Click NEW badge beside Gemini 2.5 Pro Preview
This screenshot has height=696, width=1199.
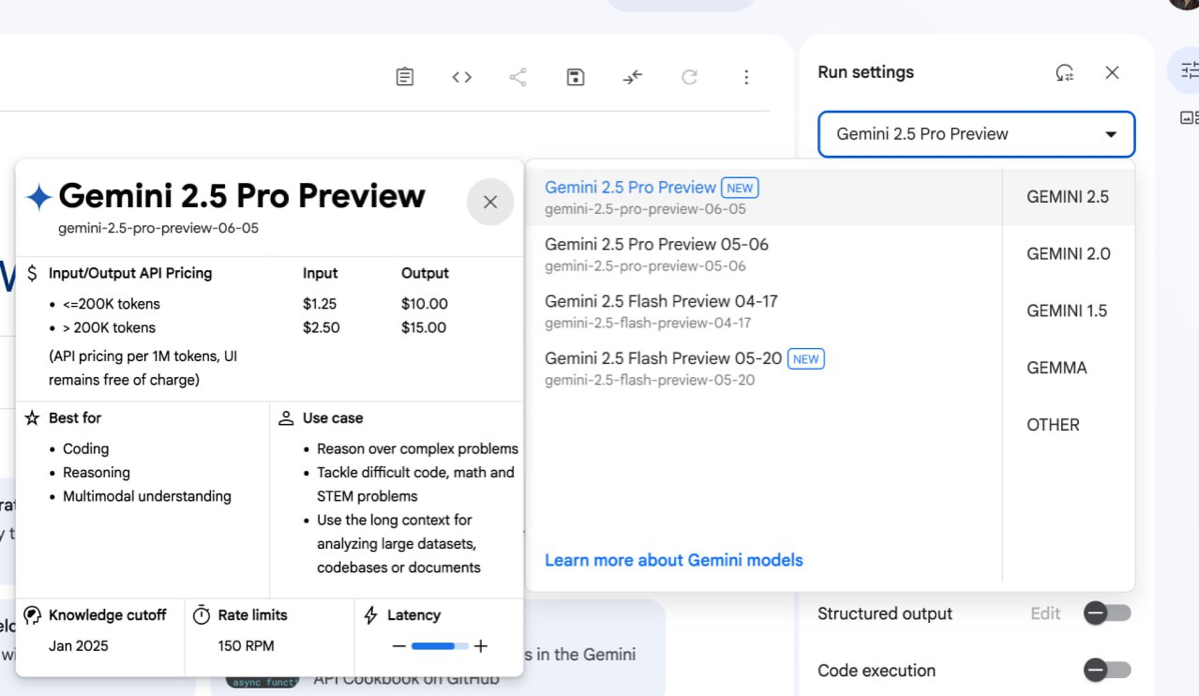[739, 187]
